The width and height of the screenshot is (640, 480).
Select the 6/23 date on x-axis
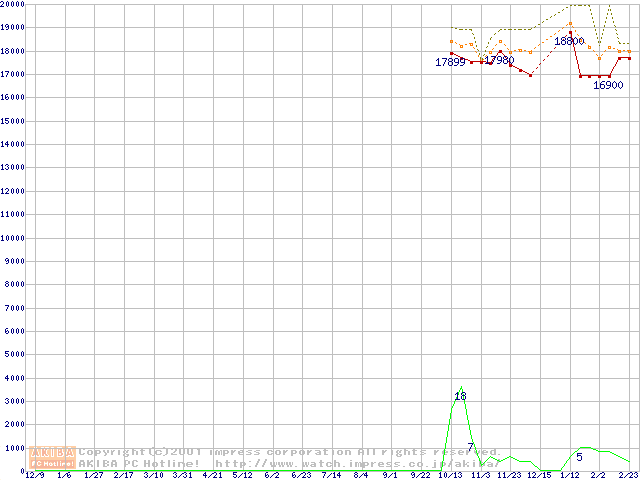tap(301, 475)
